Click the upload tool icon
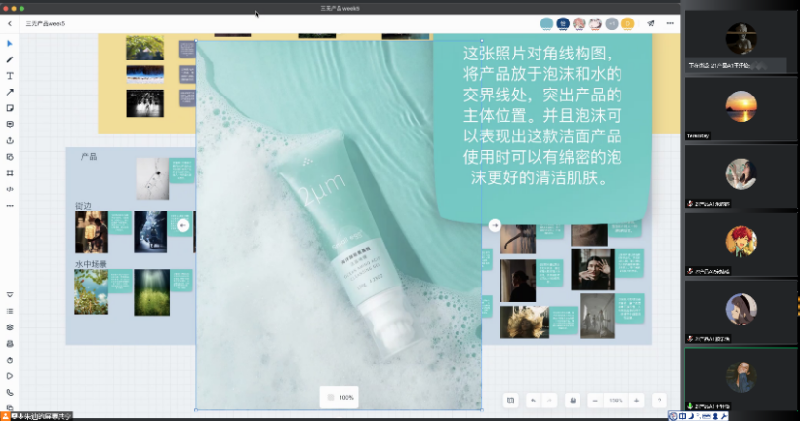 pyautogui.click(x=10, y=140)
